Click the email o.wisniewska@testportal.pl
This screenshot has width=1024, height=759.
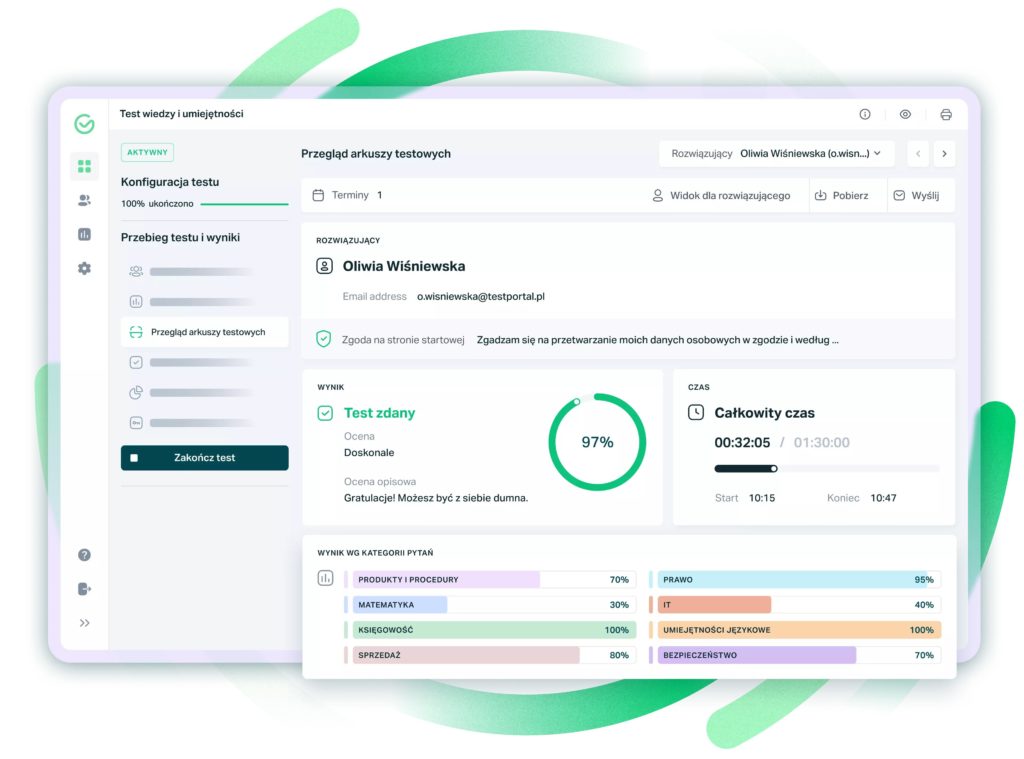coord(481,297)
